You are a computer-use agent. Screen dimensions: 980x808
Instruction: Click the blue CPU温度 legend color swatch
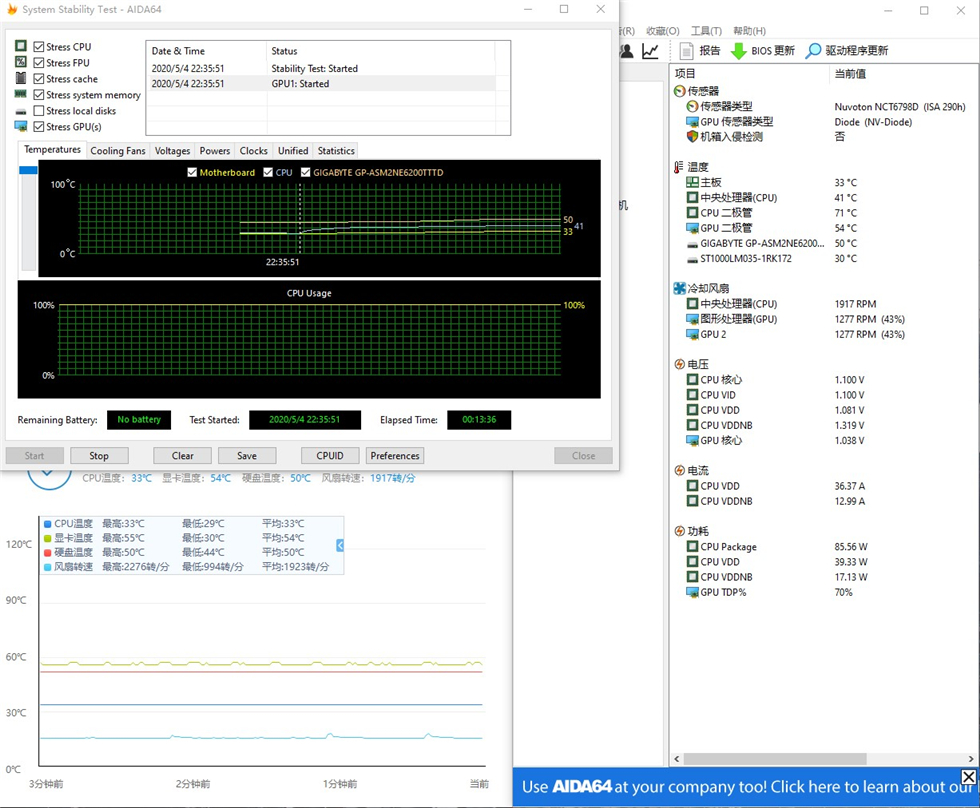click(x=48, y=524)
